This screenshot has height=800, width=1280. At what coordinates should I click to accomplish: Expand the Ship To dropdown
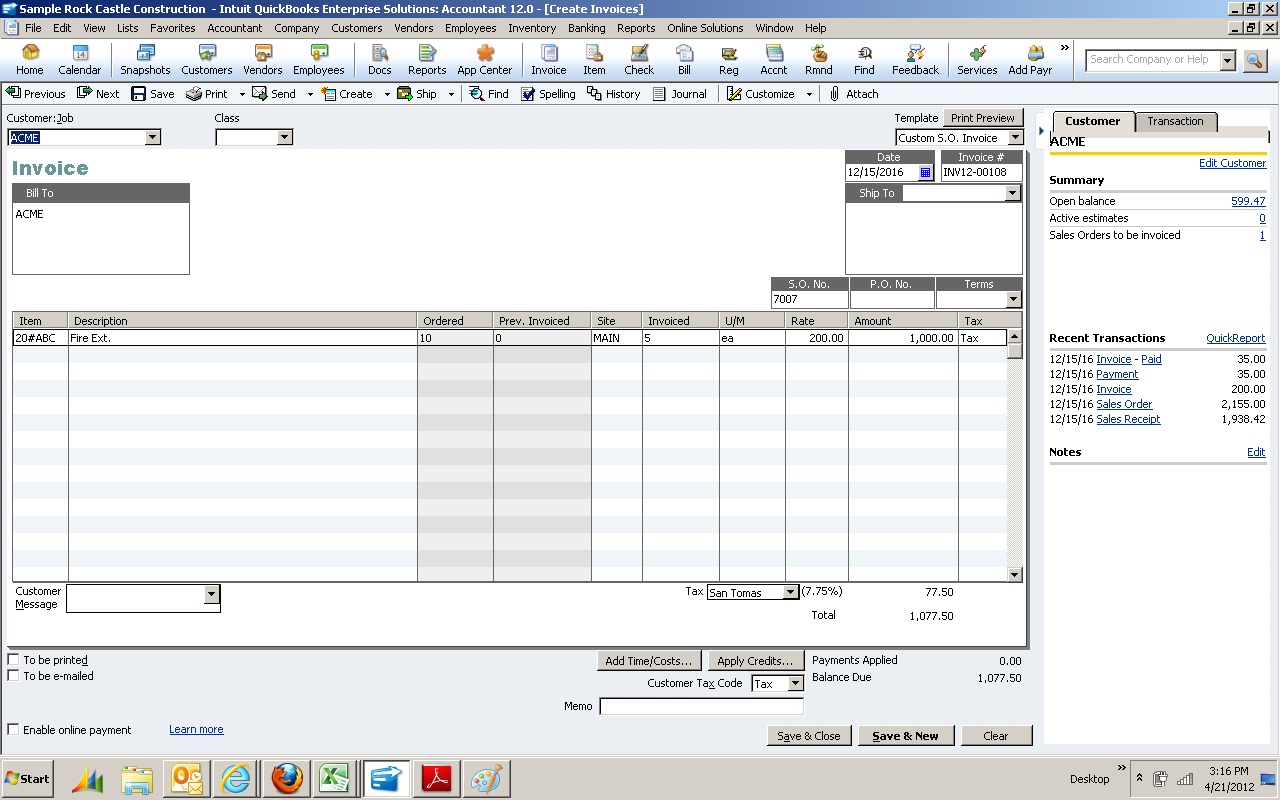click(1012, 193)
